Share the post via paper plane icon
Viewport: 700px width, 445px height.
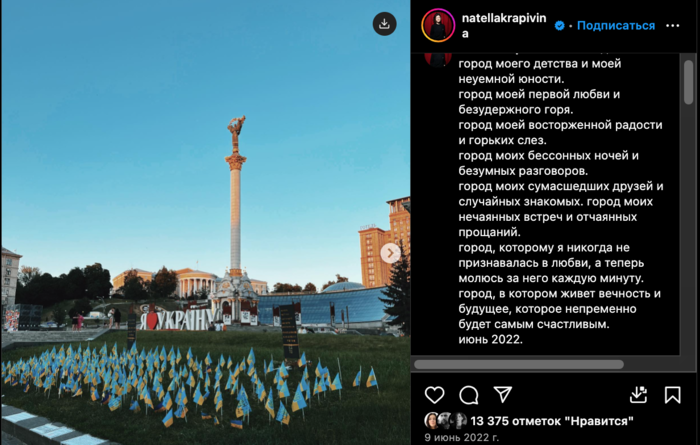(x=503, y=395)
